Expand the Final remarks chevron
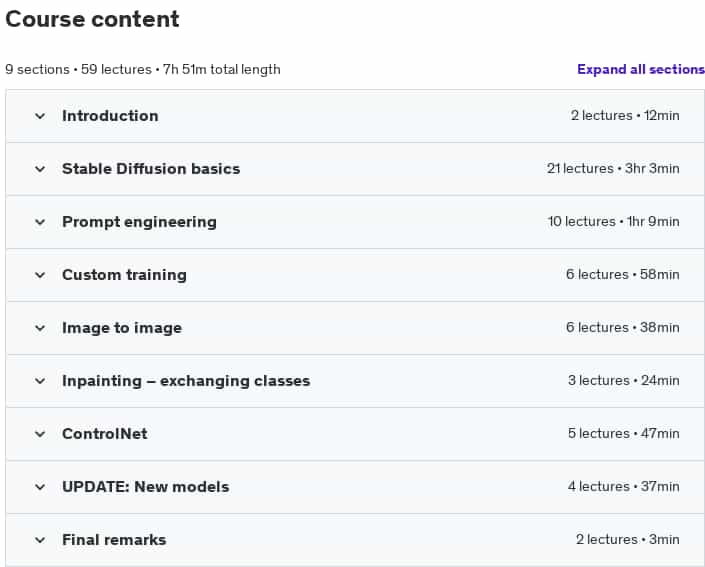The image size is (705, 567). point(40,540)
